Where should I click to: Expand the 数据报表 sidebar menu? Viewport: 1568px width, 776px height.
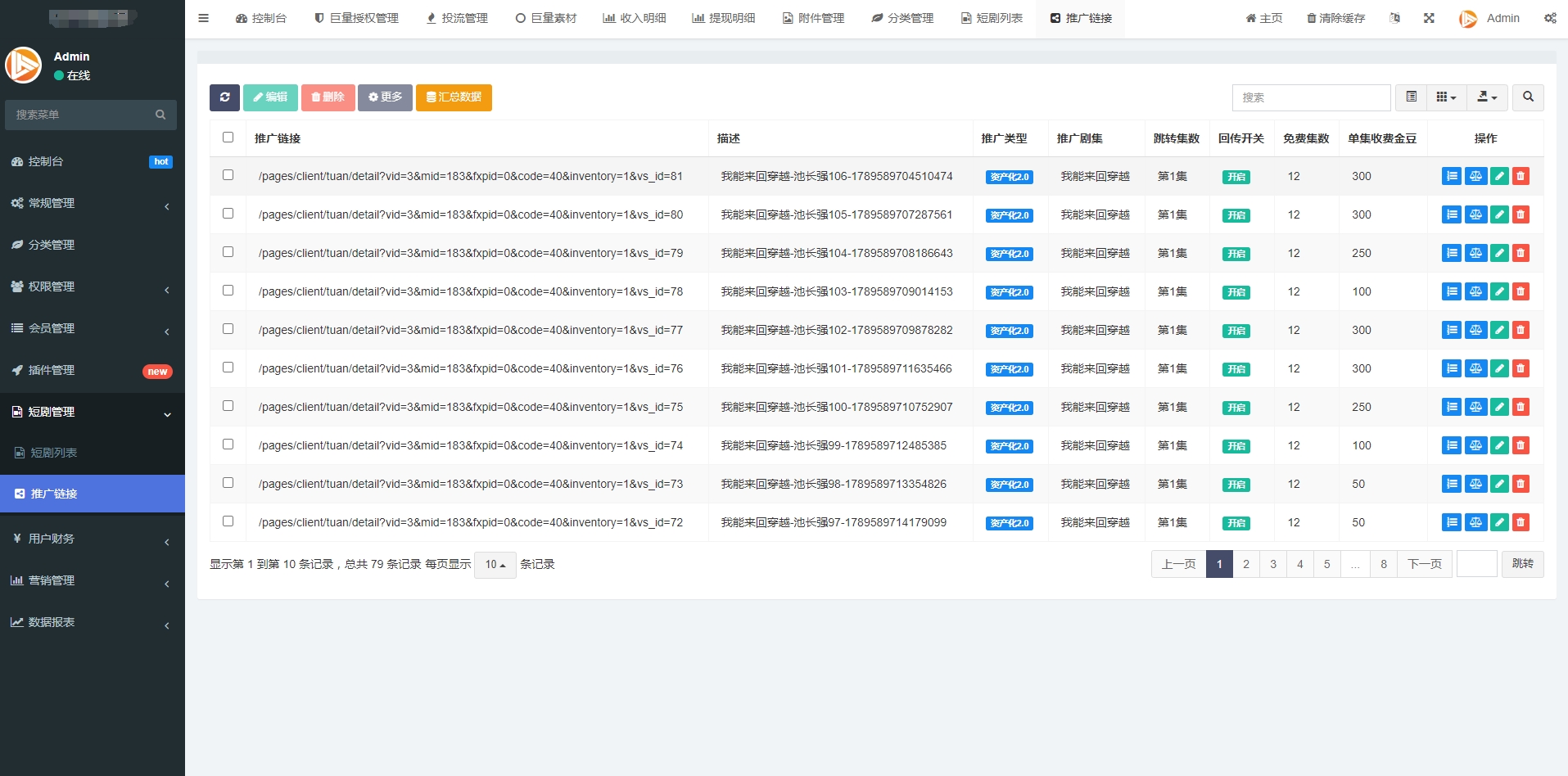click(x=93, y=622)
